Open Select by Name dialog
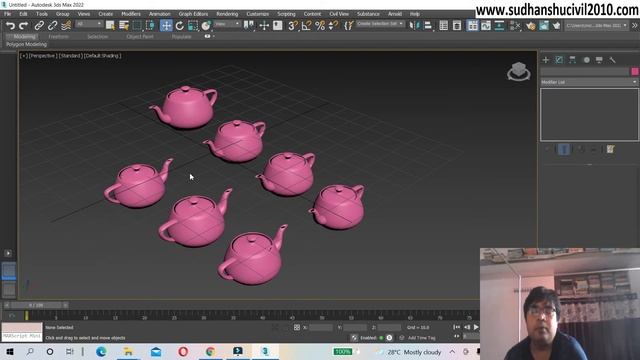640x360 pixels. (124, 26)
